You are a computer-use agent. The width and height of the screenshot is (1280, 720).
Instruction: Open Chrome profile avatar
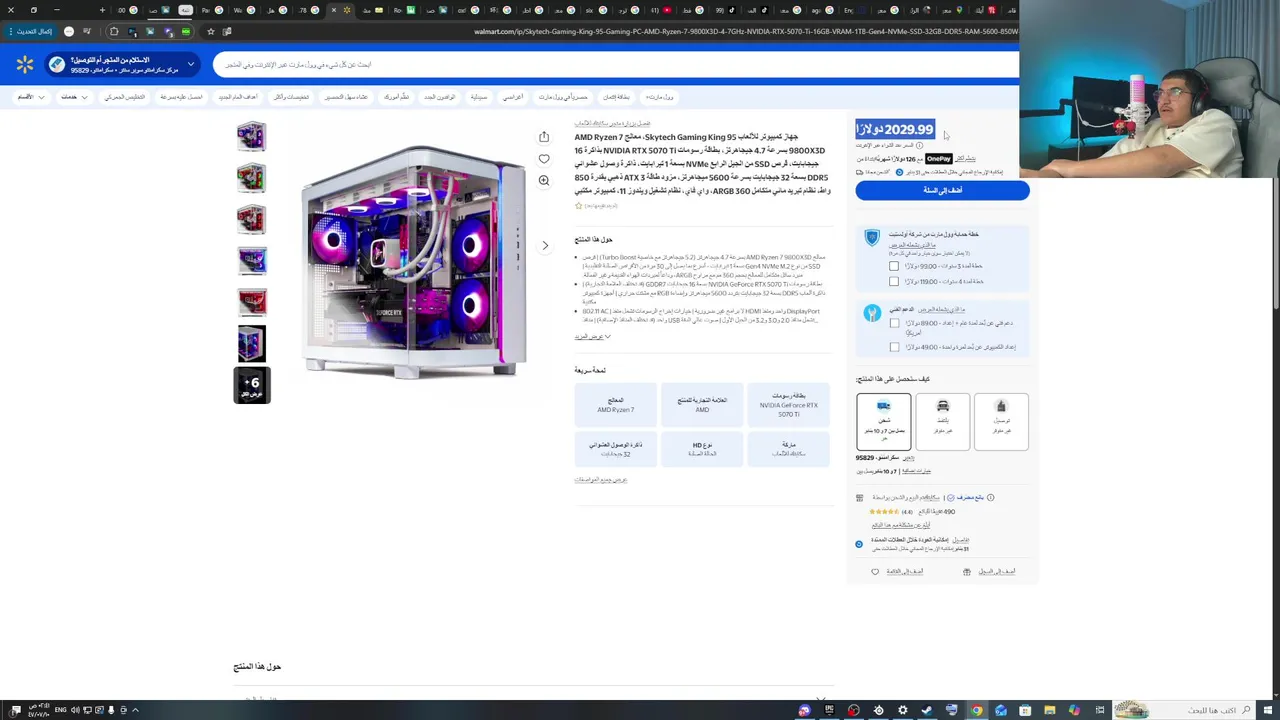coord(69,31)
